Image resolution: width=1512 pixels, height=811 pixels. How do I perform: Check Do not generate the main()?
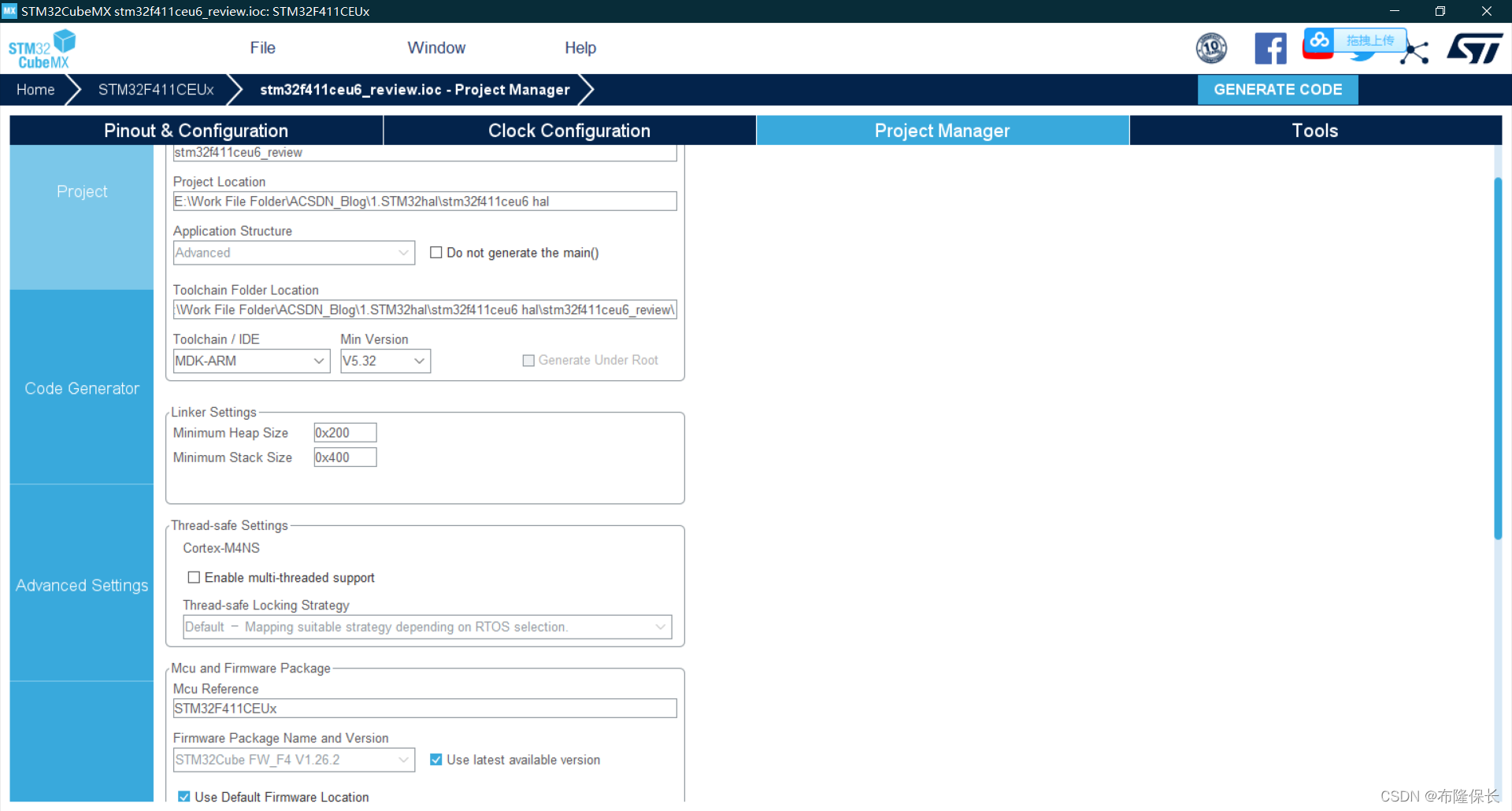point(435,253)
